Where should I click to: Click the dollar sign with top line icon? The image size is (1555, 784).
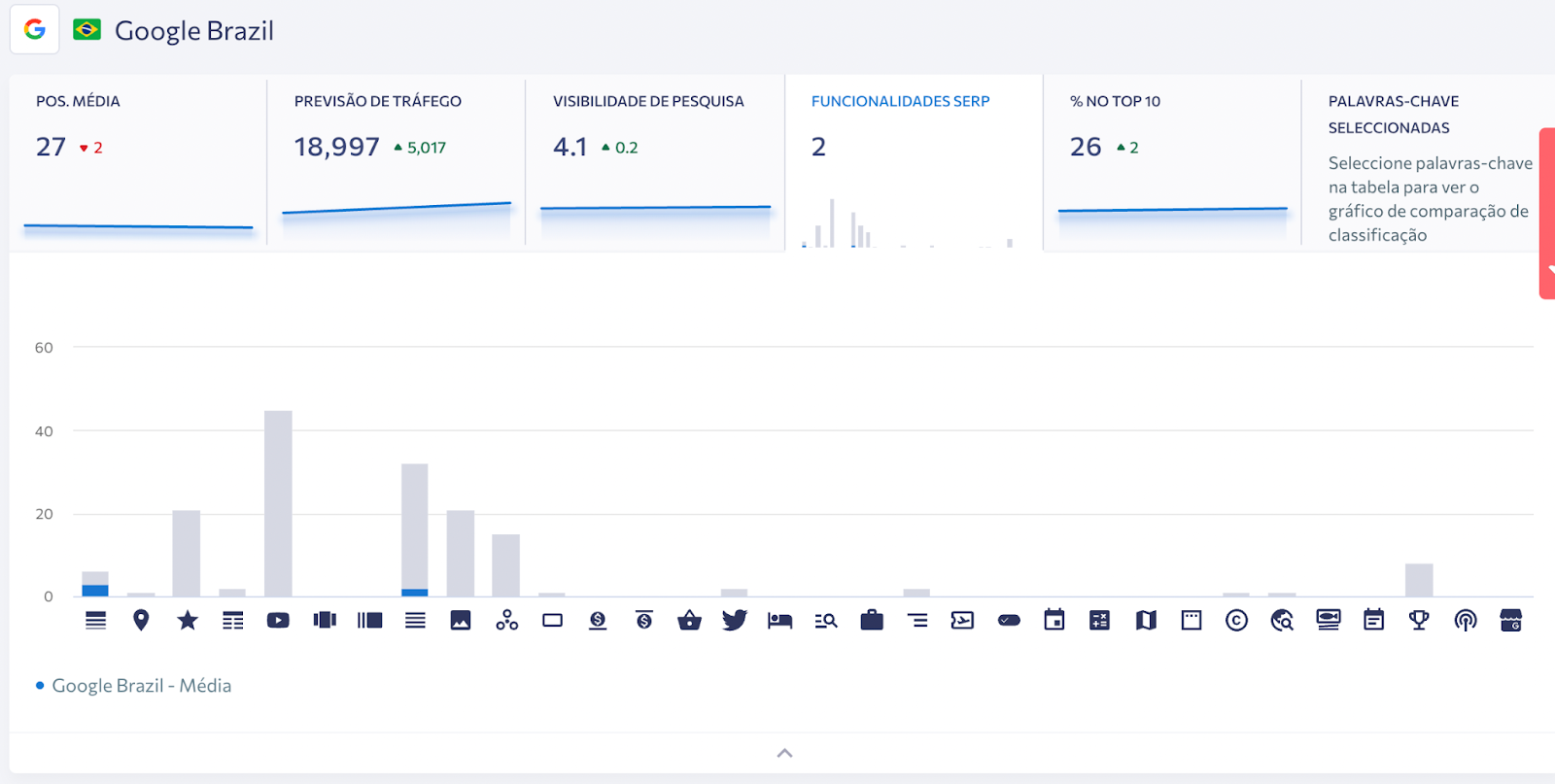tap(643, 620)
